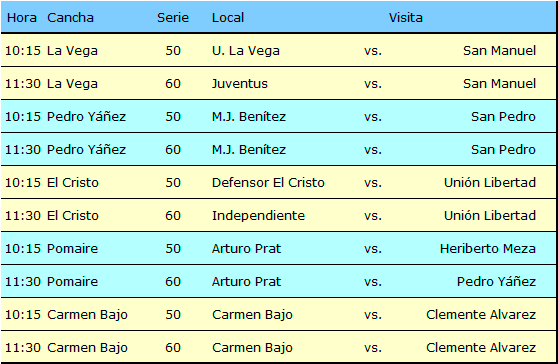Viewport: 558px width, 364px height.
Task: Click Pedro Yáñez in the Visita column
Action: click(x=496, y=281)
